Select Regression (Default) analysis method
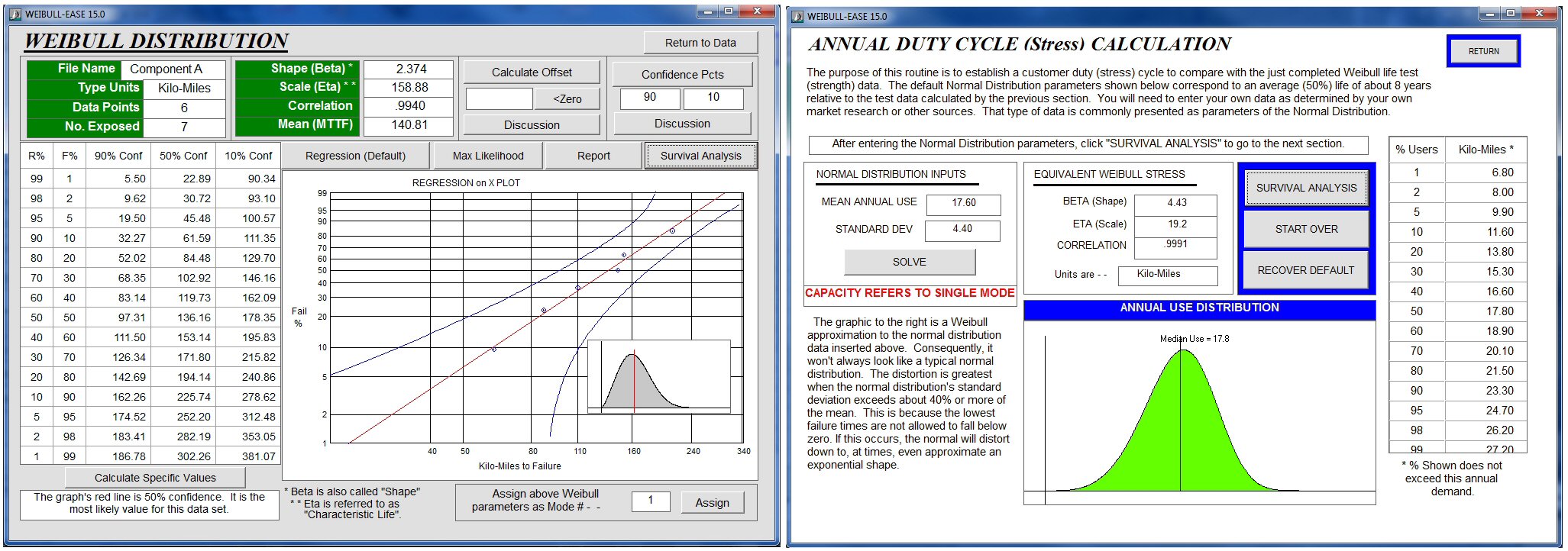 pyautogui.click(x=355, y=156)
